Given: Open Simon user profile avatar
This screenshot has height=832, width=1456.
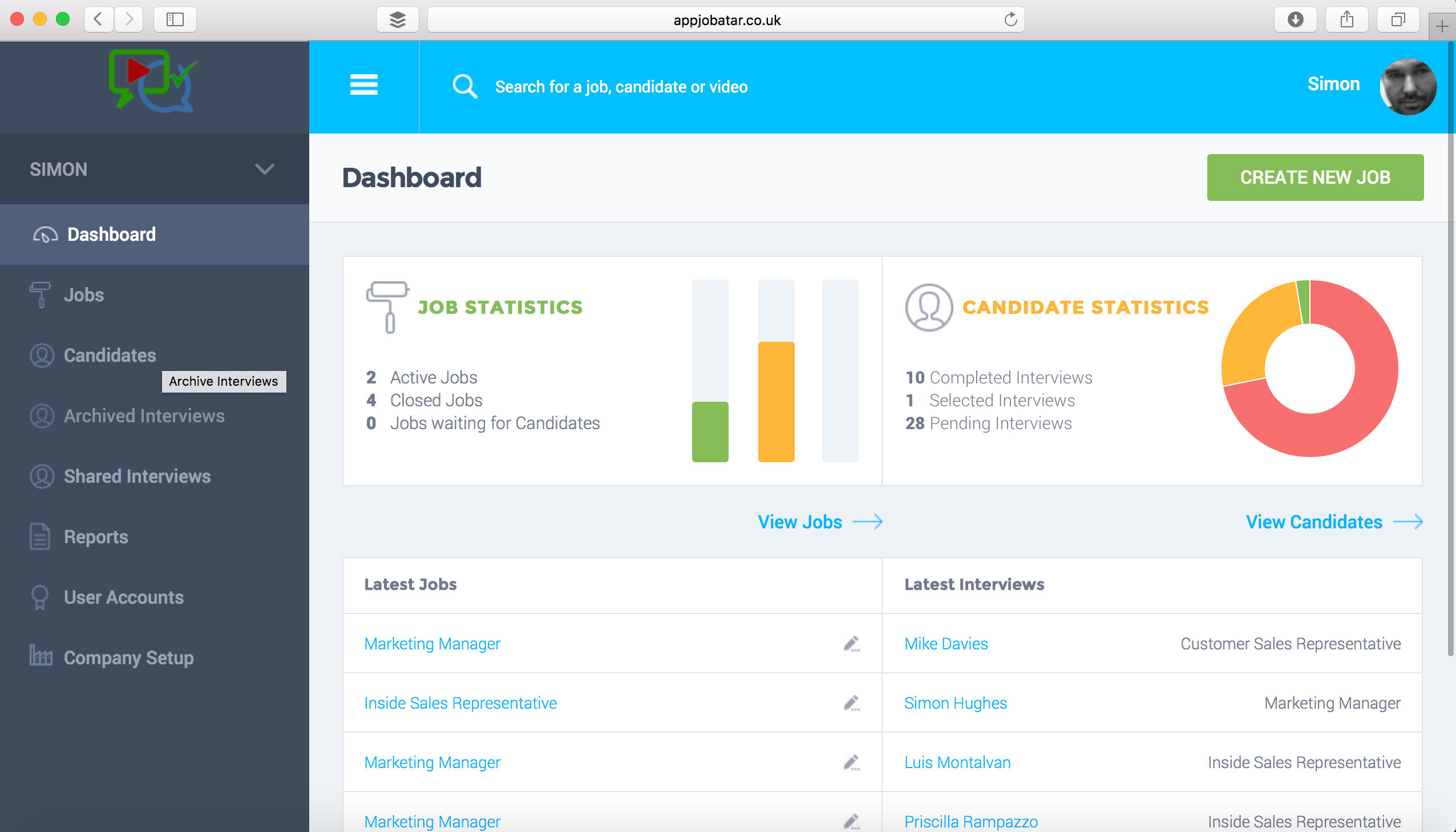Looking at the screenshot, I should tap(1408, 86).
